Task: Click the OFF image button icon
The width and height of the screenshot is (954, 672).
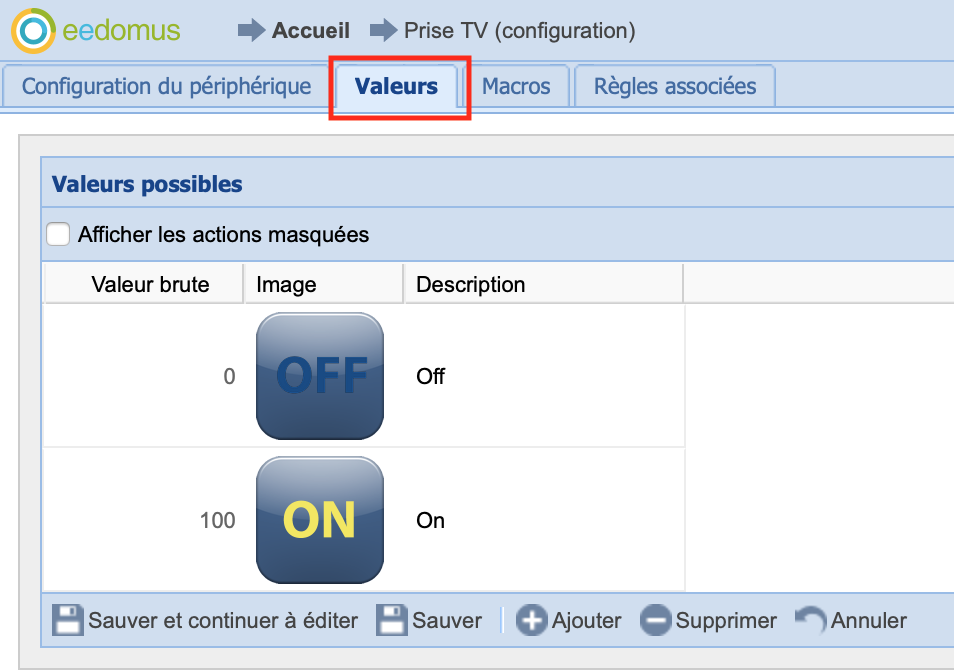Action: [x=320, y=376]
